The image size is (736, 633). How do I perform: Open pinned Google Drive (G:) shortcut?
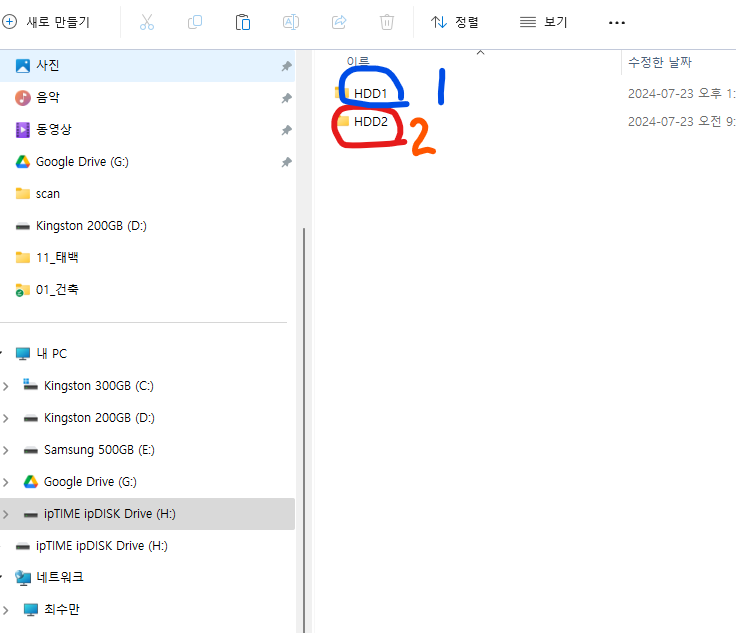(x=147, y=162)
